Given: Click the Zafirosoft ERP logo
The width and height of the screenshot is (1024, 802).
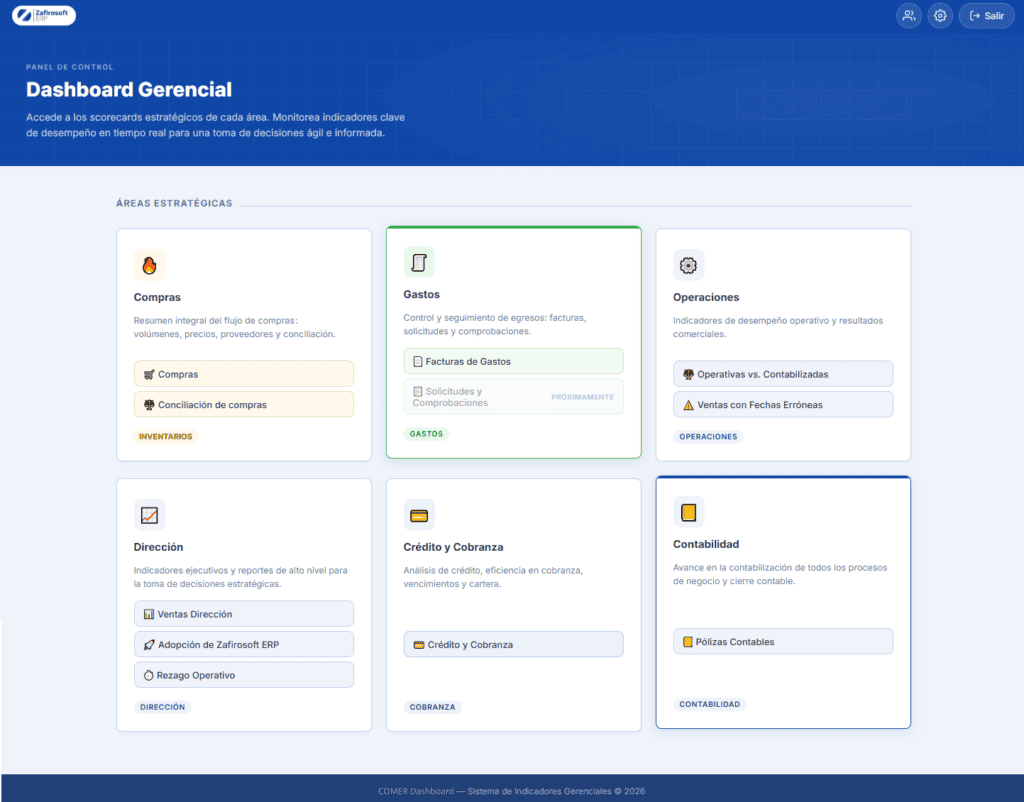Looking at the screenshot, I should (x=44, y=15).
